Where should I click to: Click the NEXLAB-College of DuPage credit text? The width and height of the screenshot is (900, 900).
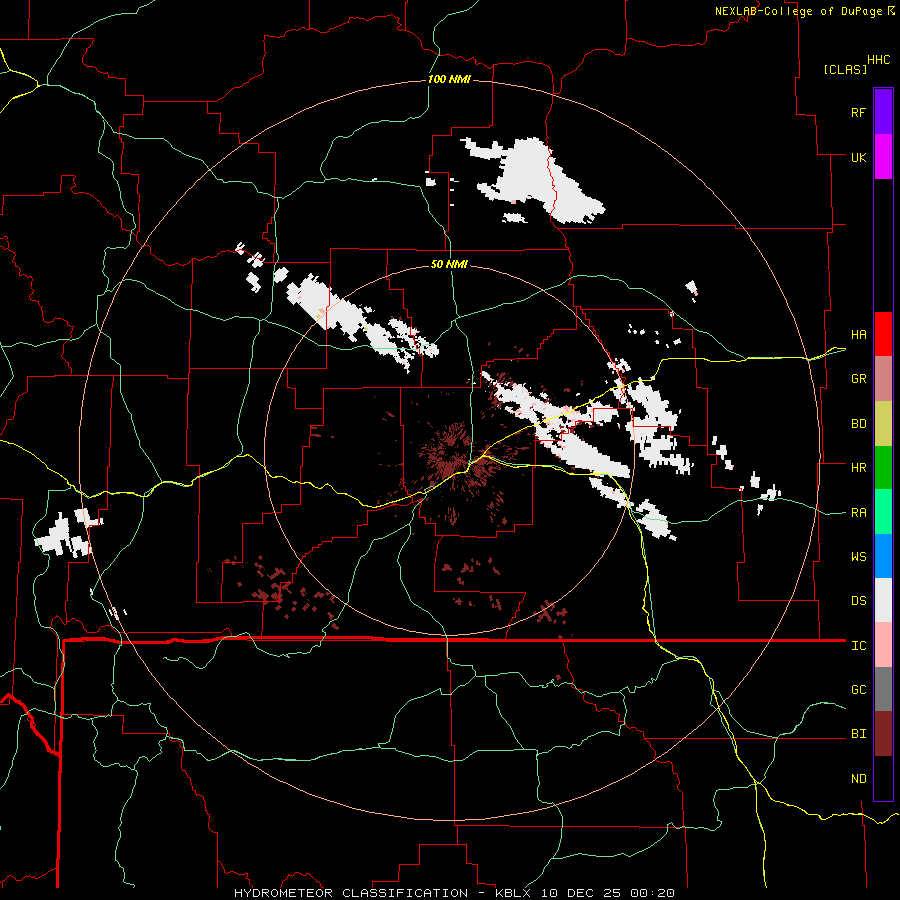(798, 11)
